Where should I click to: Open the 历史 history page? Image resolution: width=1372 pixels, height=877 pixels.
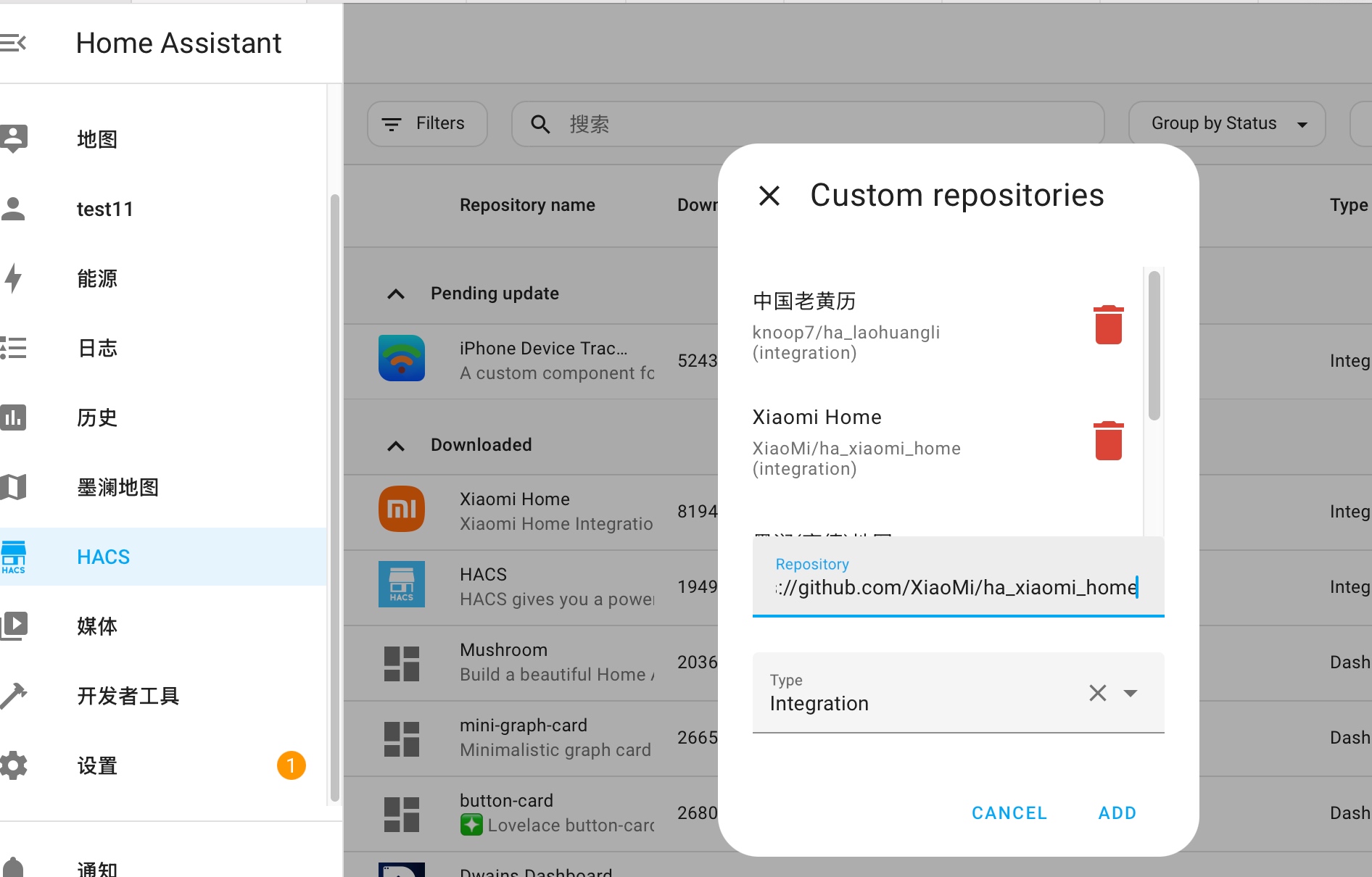point(163,417)
